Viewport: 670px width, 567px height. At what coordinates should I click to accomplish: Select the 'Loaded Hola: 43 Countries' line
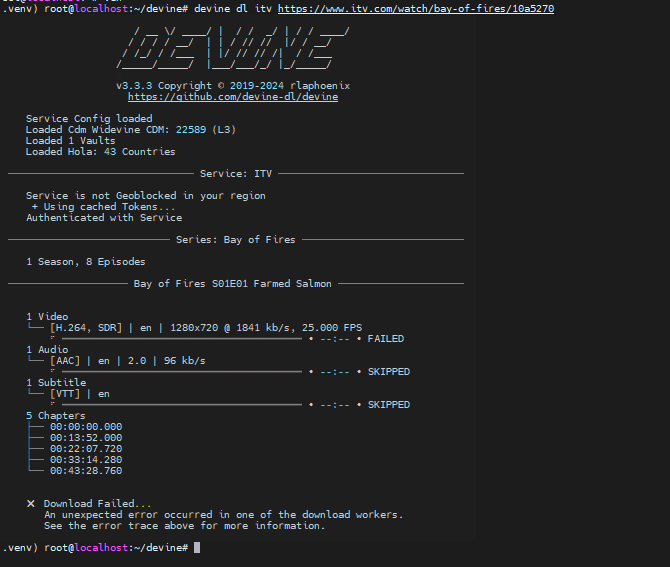tap(100, 152)
